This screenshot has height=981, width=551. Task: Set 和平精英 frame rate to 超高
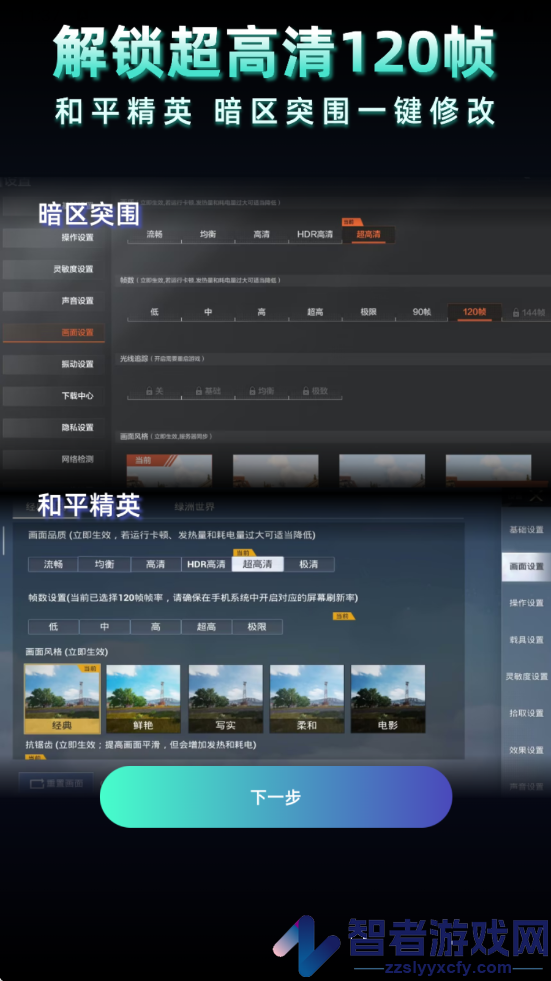pos(206,626)
